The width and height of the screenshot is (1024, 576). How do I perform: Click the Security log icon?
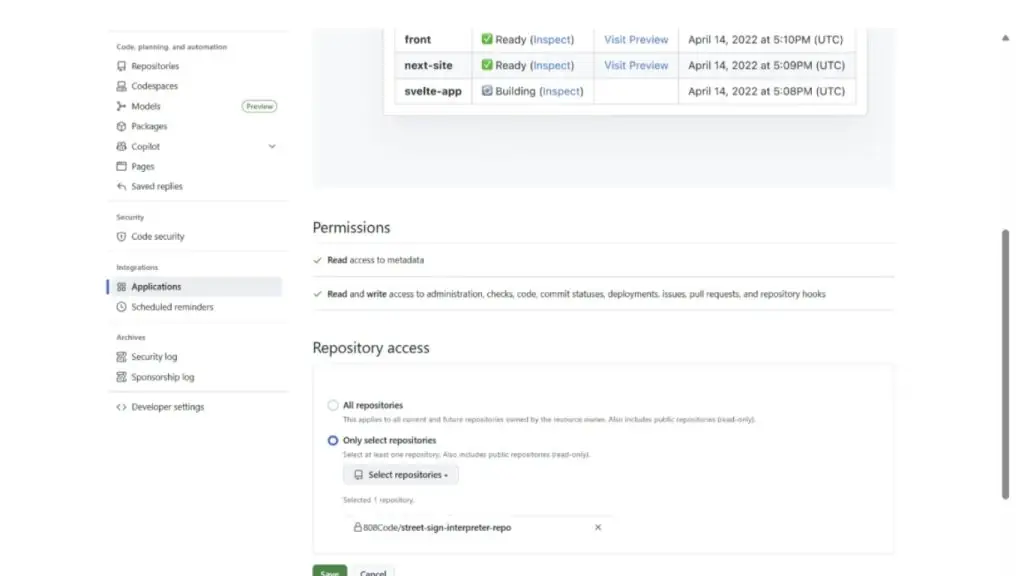click(121, 357)
